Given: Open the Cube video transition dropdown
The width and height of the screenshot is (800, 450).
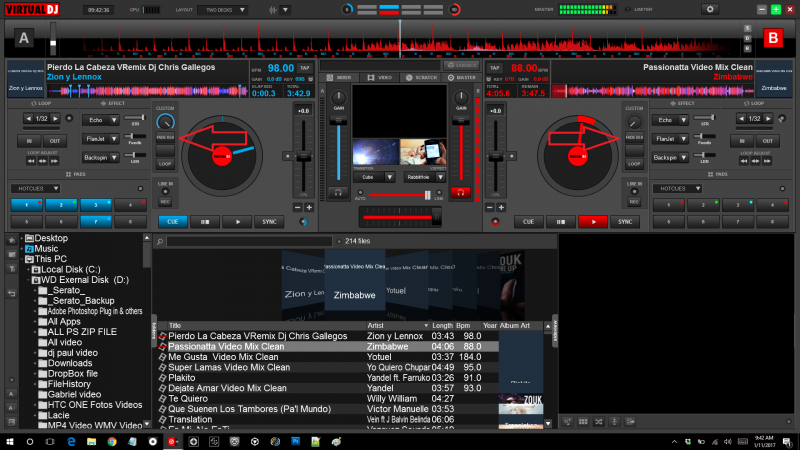Looking at the screenshot, I should (x=374, y=177).
